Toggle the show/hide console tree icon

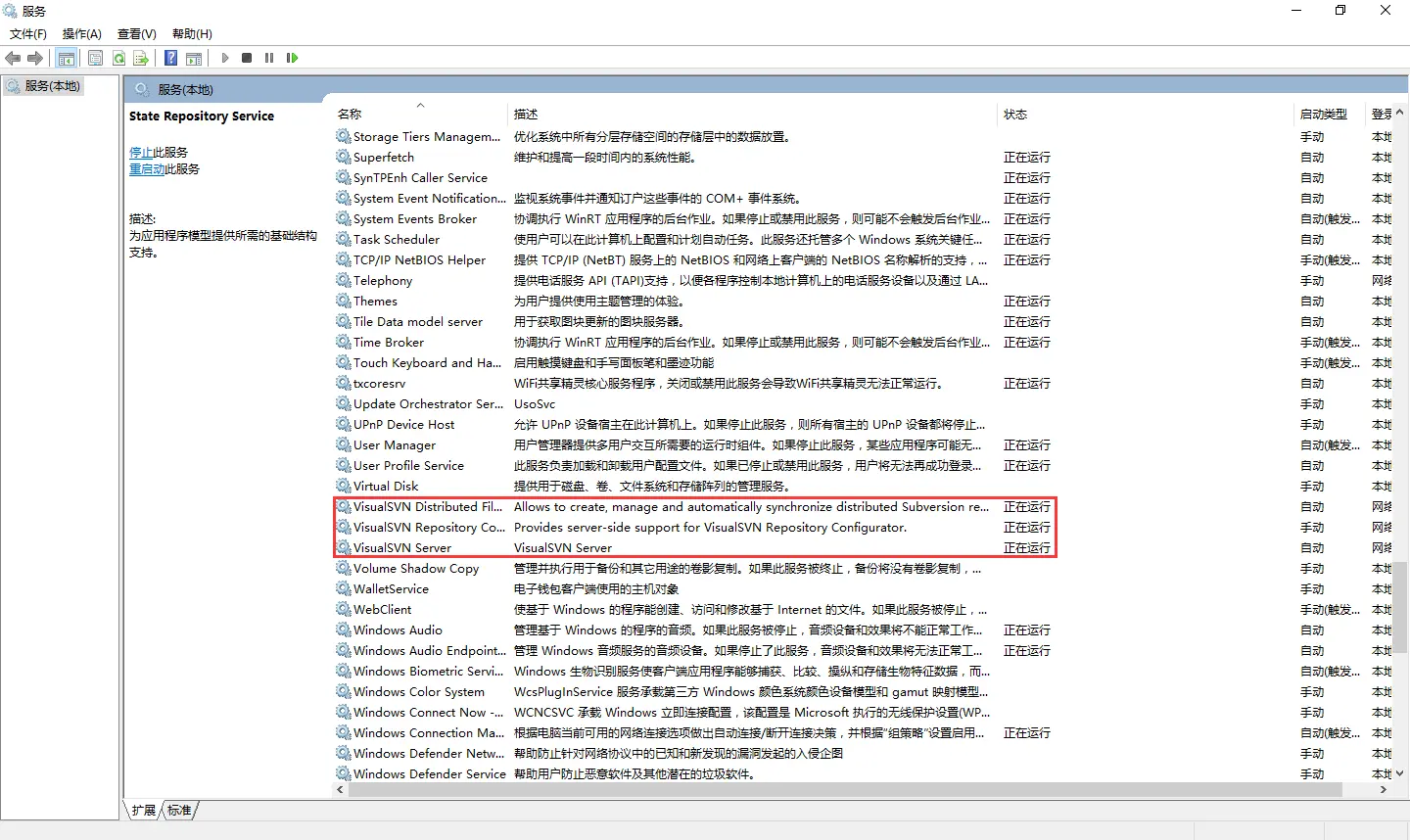tap(67, 58)
